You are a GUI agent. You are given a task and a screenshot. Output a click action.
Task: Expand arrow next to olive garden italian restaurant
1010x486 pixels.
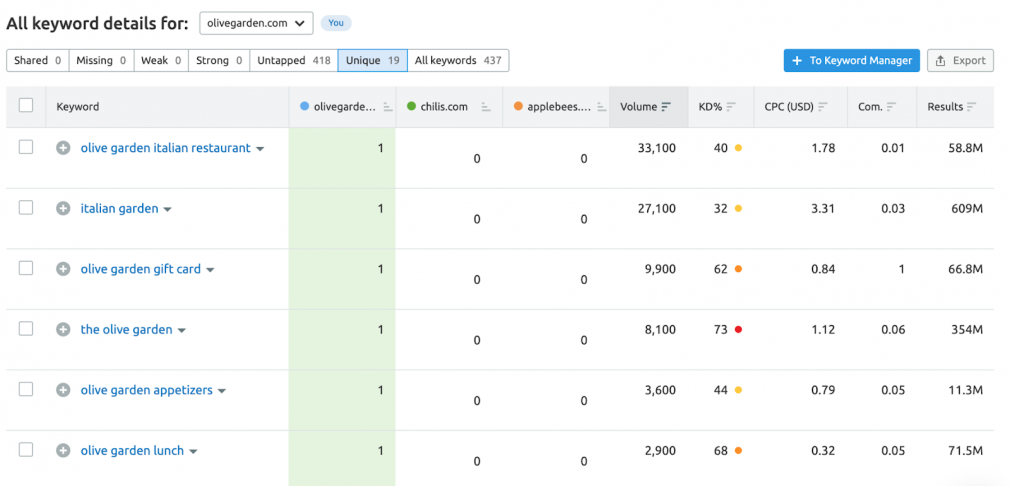pyautogui.click(x=260, y=149)
